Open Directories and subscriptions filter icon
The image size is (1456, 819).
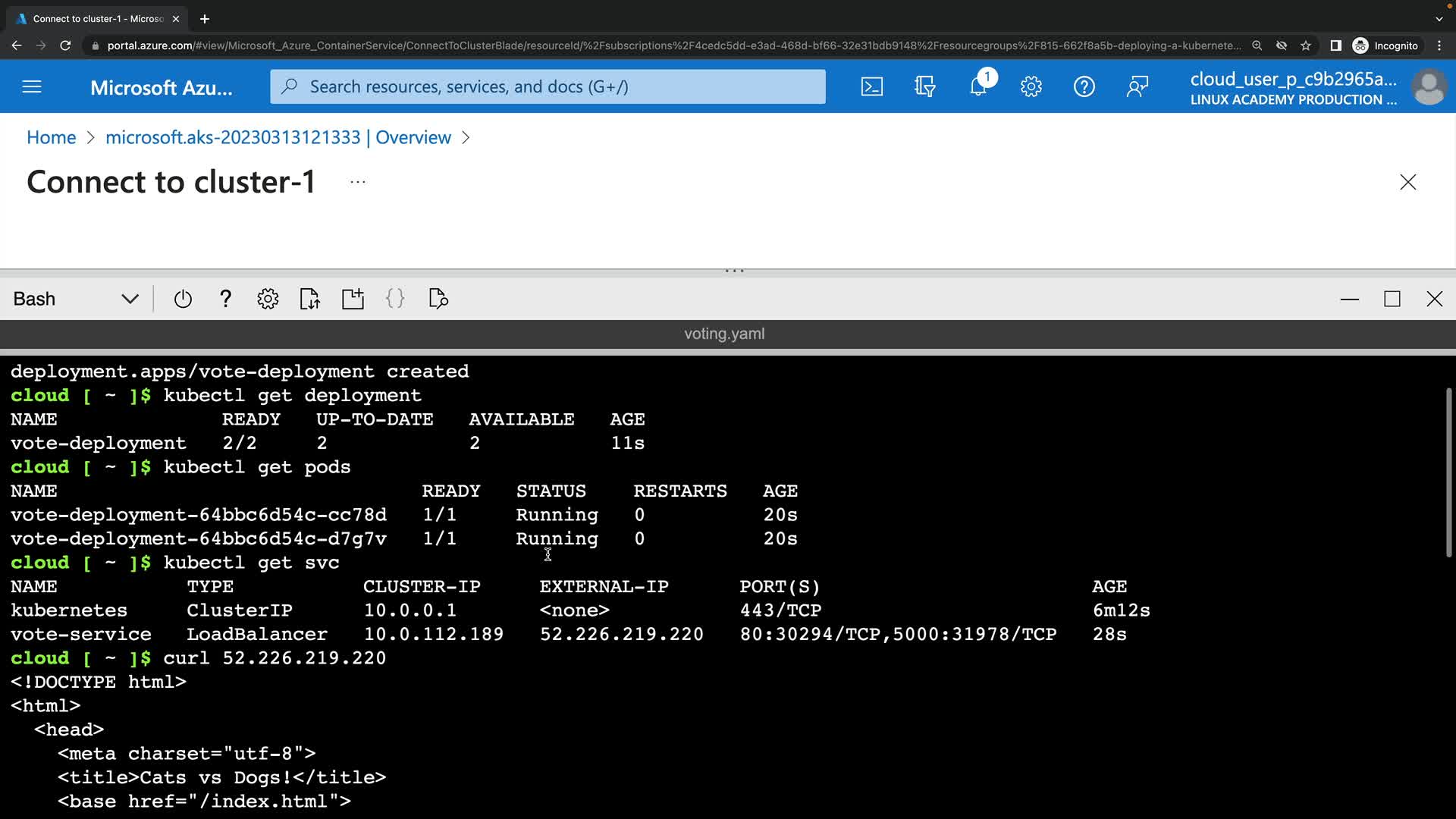click(924, 86)
